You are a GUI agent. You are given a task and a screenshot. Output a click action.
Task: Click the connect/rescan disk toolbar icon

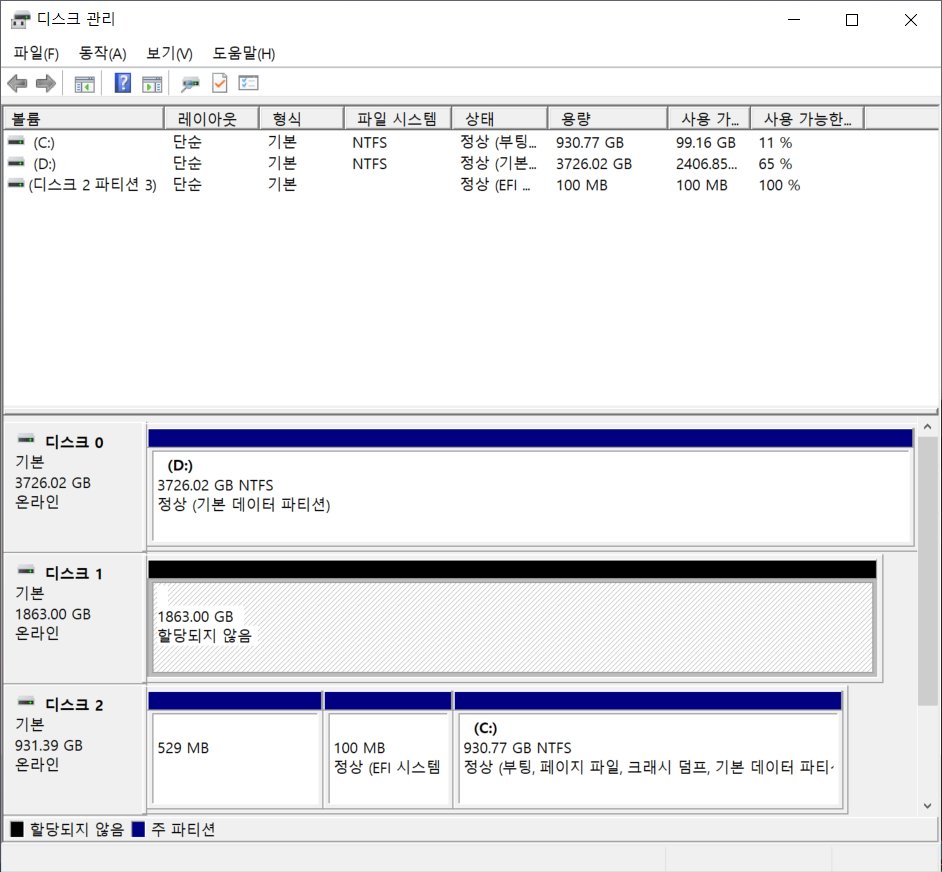pyautogui.click(x=190, y=84)
